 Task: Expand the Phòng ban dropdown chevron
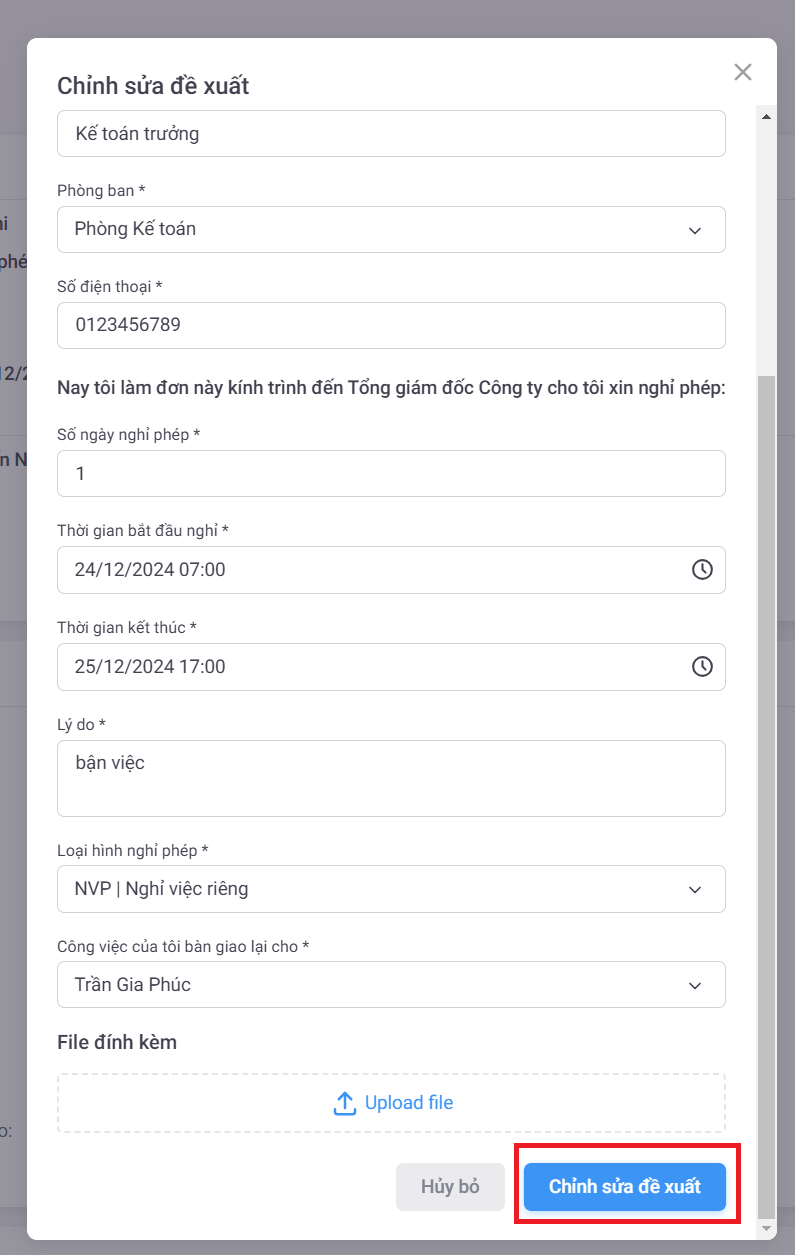(x=695, y=230)
